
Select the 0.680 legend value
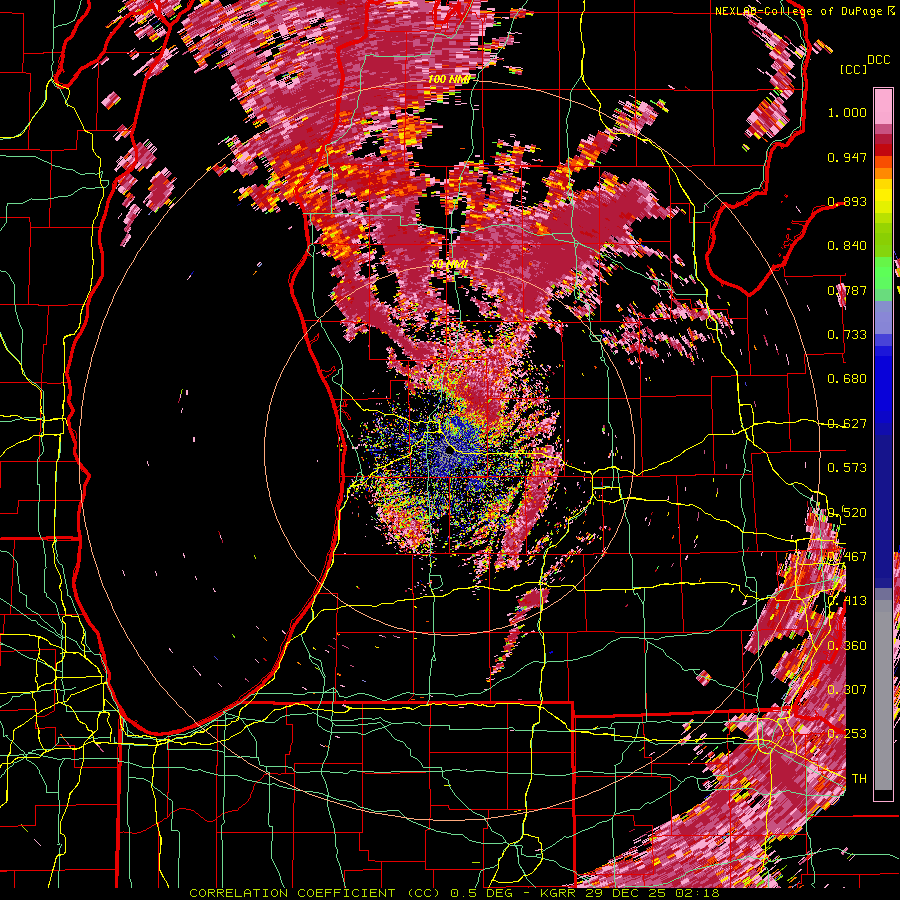click(847, 379)
